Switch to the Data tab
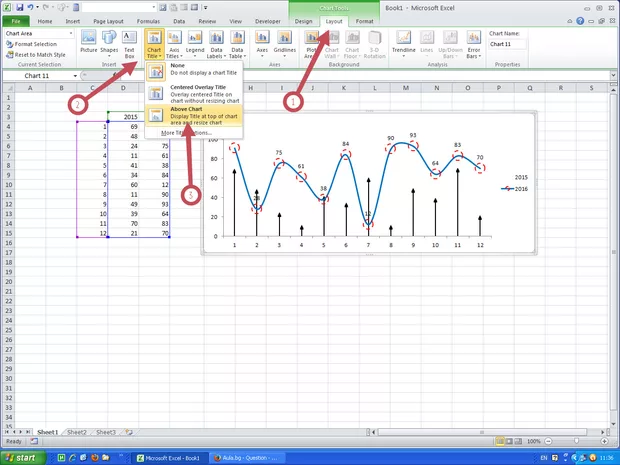This screenshot has height=465, width=620. [179, 21]
